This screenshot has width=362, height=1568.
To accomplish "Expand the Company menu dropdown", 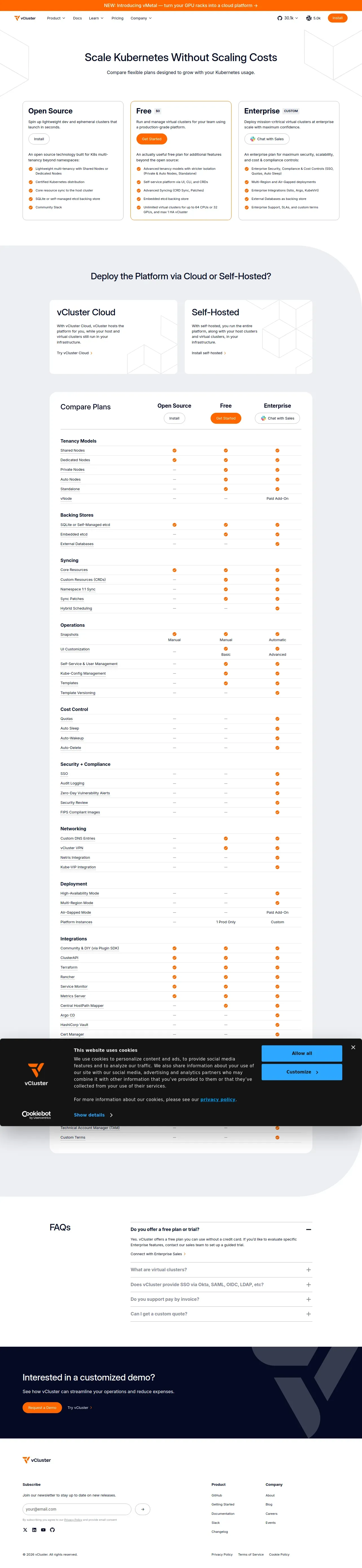I will (141, 18).
